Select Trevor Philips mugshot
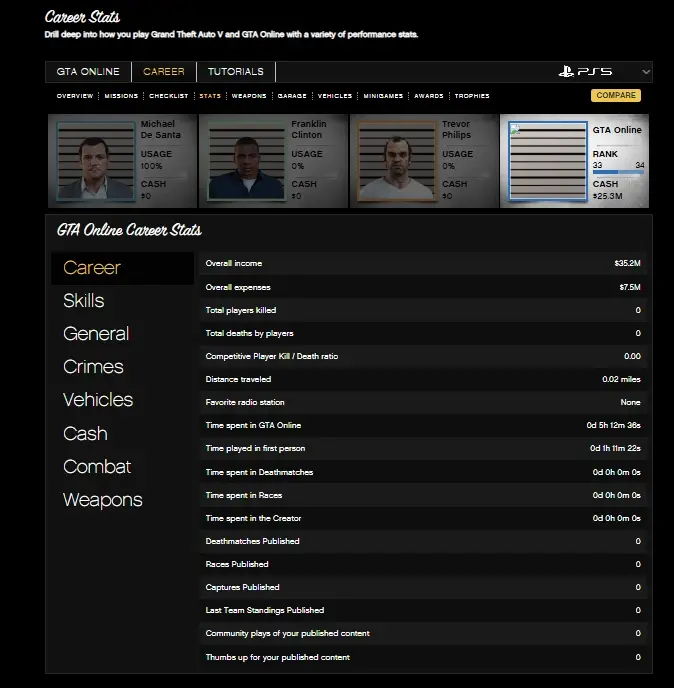Screen dimensions: 674x688 tap(397, 161)
